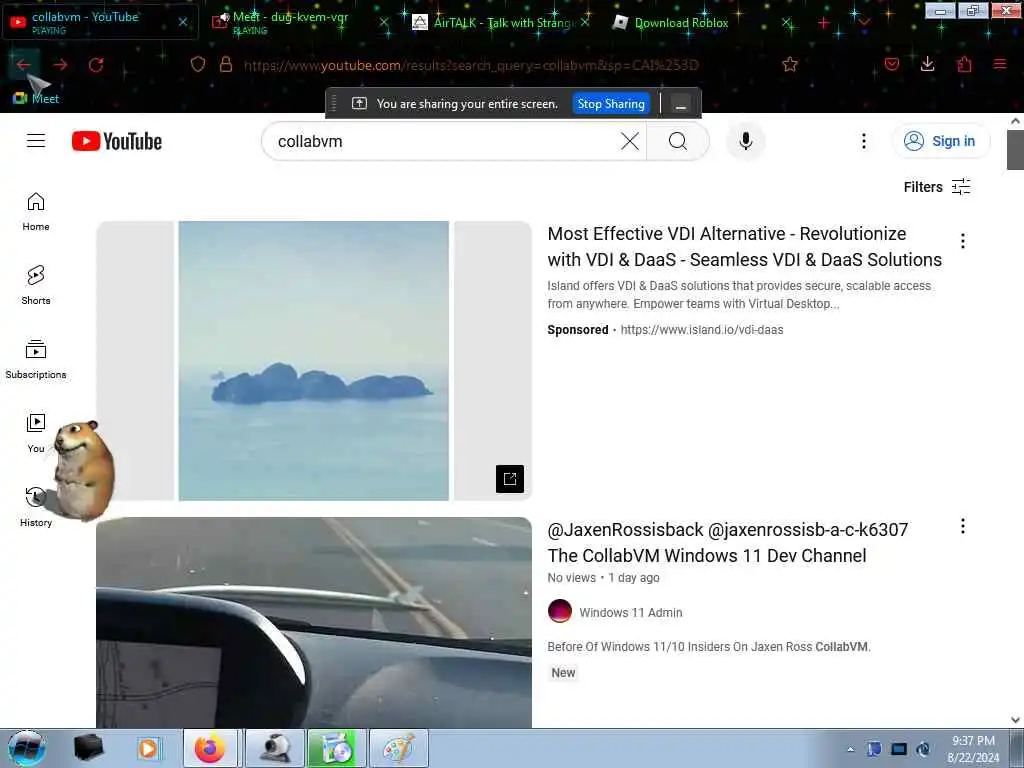1024x768 pixels.
Task: Click the magnifier search button
Action: point(678,141)
